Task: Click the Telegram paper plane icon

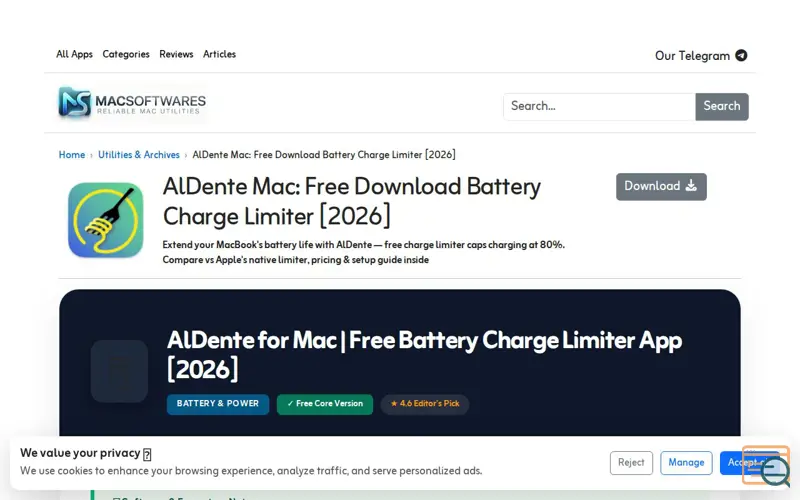Action: point(741,56)
